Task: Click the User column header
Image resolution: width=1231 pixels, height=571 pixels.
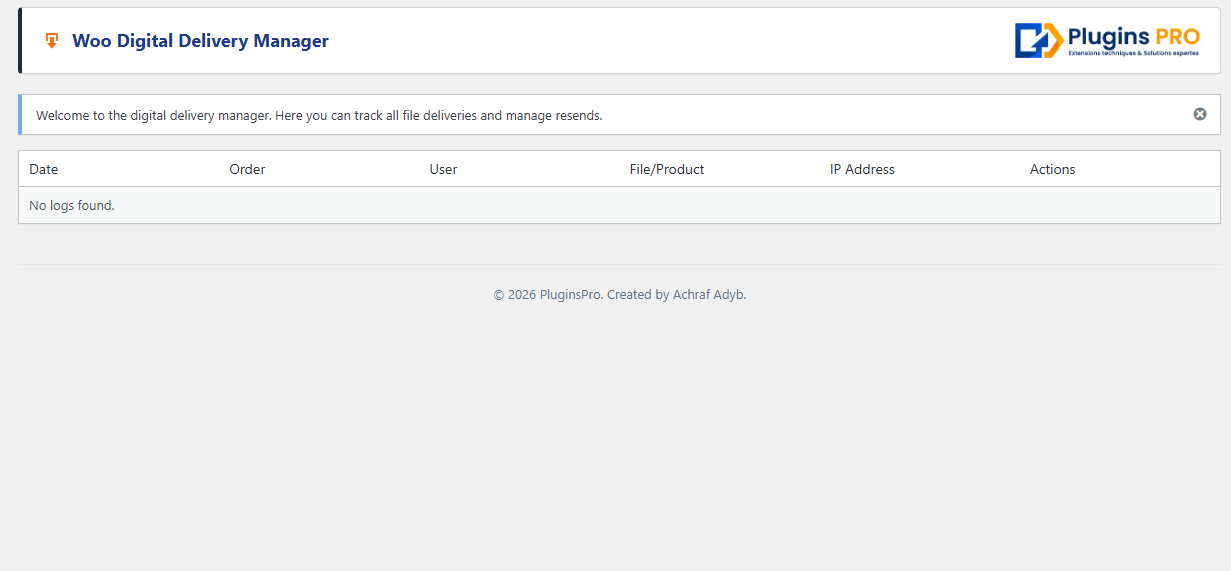Action: [x=443, y=169]
